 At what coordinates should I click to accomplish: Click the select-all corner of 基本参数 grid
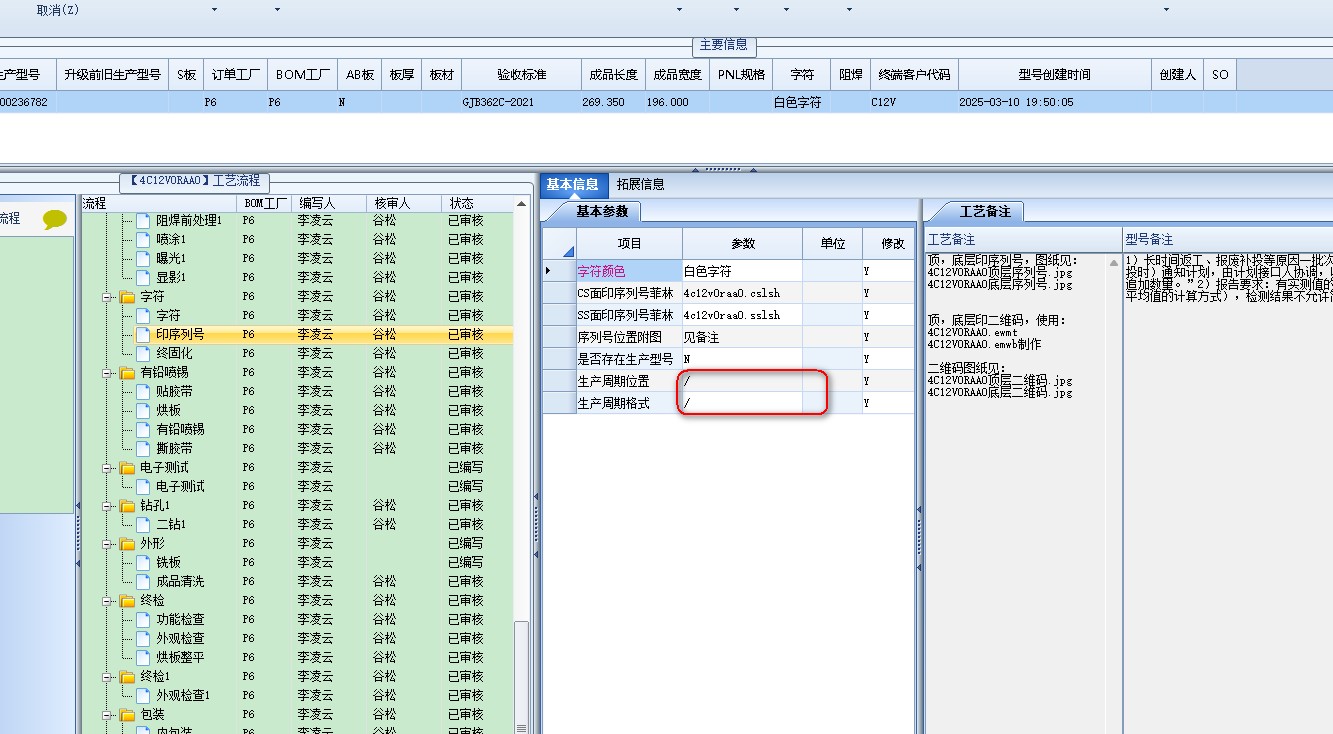point(559,244)
